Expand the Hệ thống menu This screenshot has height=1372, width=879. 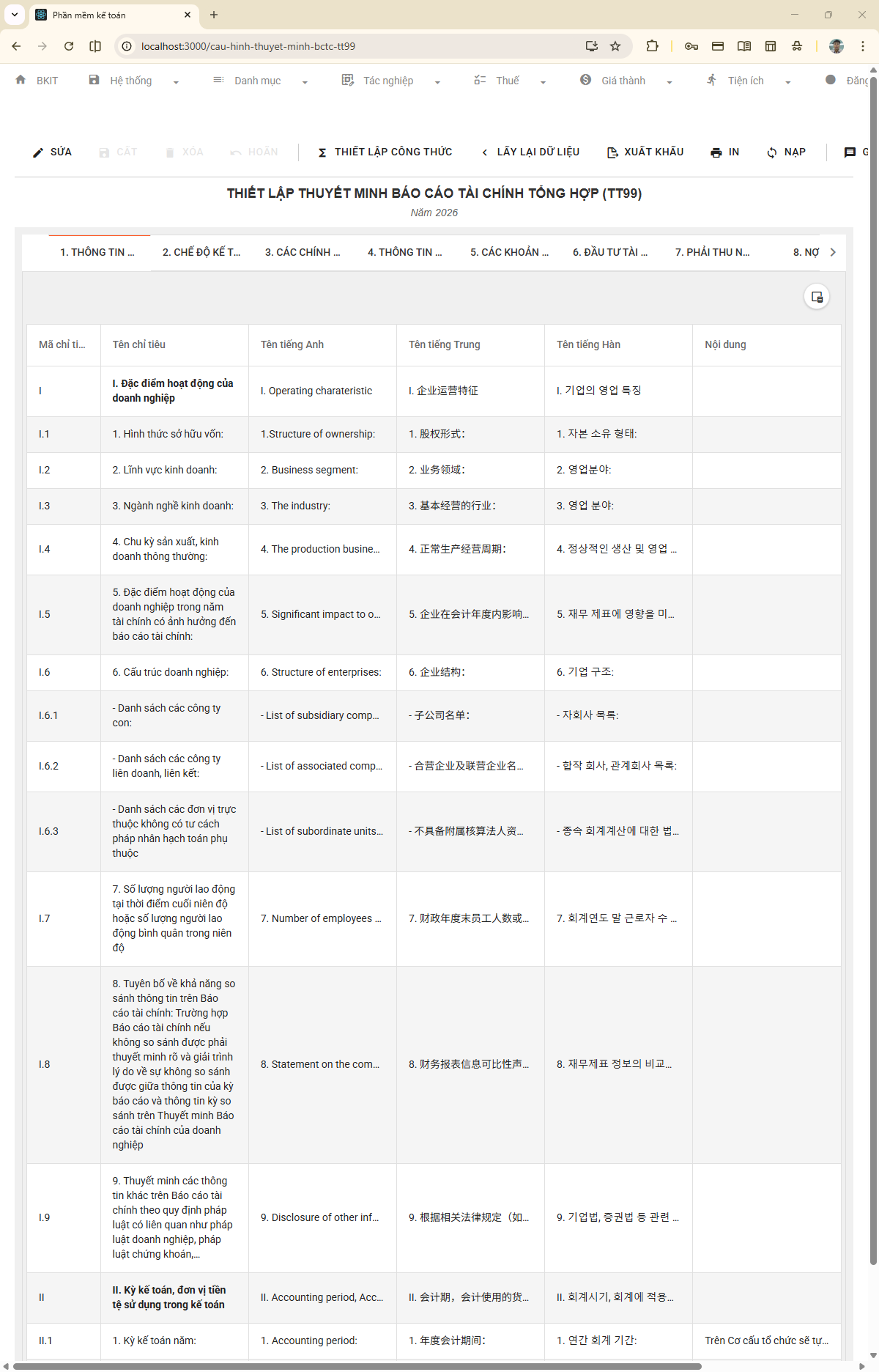pyautogui.click(x=133, y=81)
